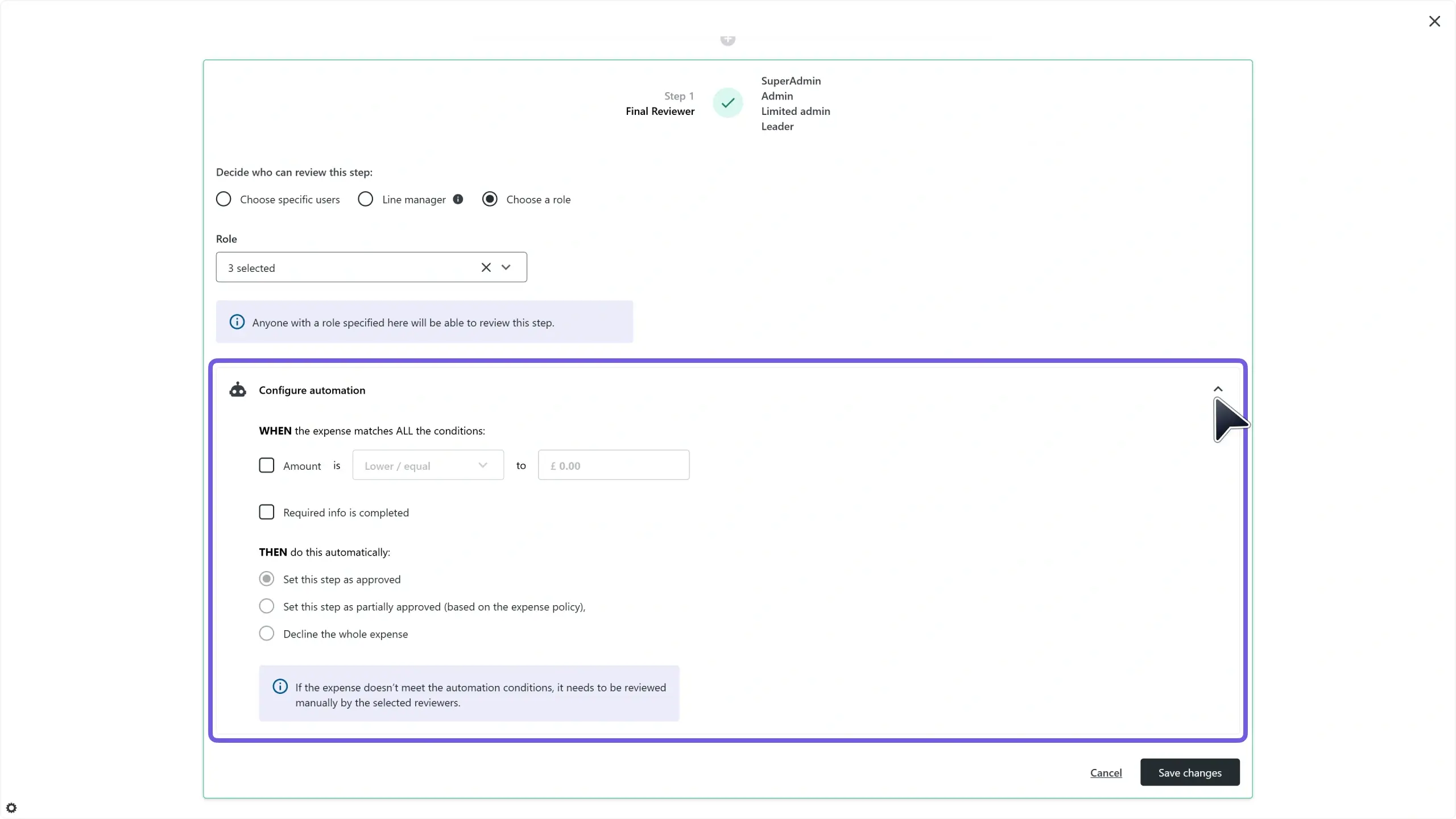1456x819 pixels.
Task: Click the Limited admin role text
Action: pos(796,111)
